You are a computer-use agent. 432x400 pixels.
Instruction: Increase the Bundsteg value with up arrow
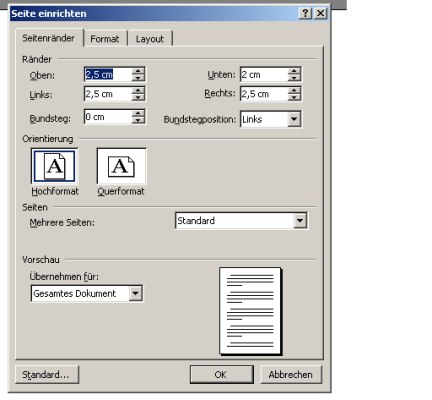[x=138, y=113]
